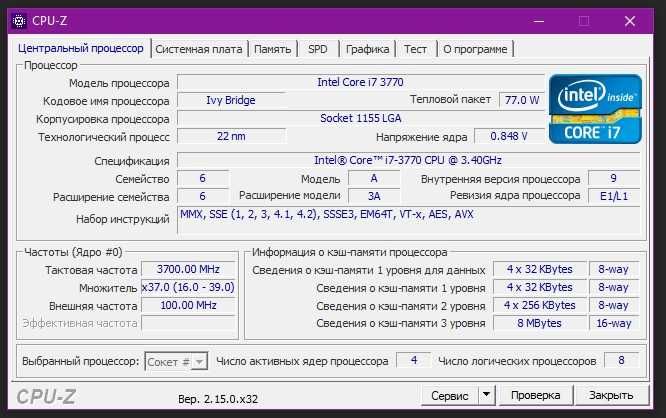The height and width of the screenshot is (418, 666).
Task: Select the SPD tab
Action: [x=318, y=49]
